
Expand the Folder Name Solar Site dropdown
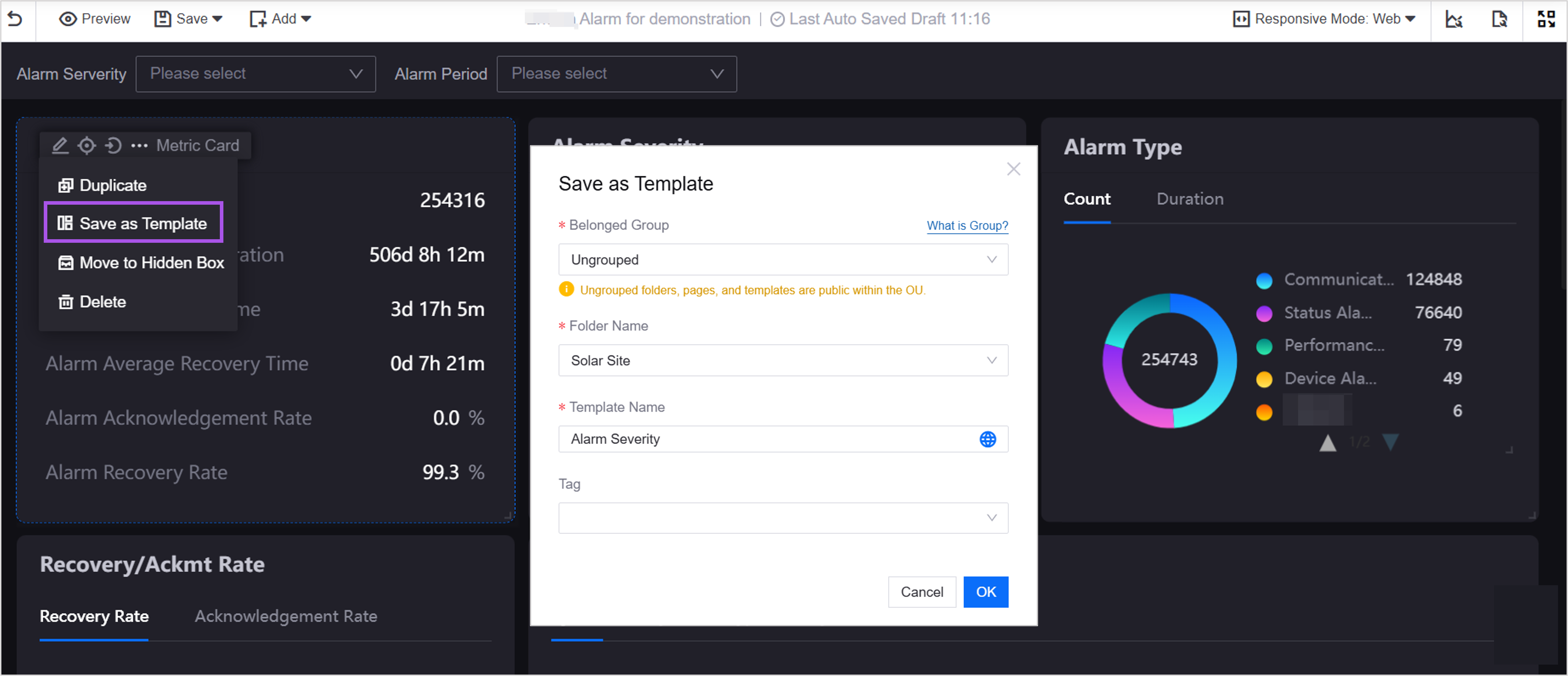pyautogui.click(x=783, y=361)
